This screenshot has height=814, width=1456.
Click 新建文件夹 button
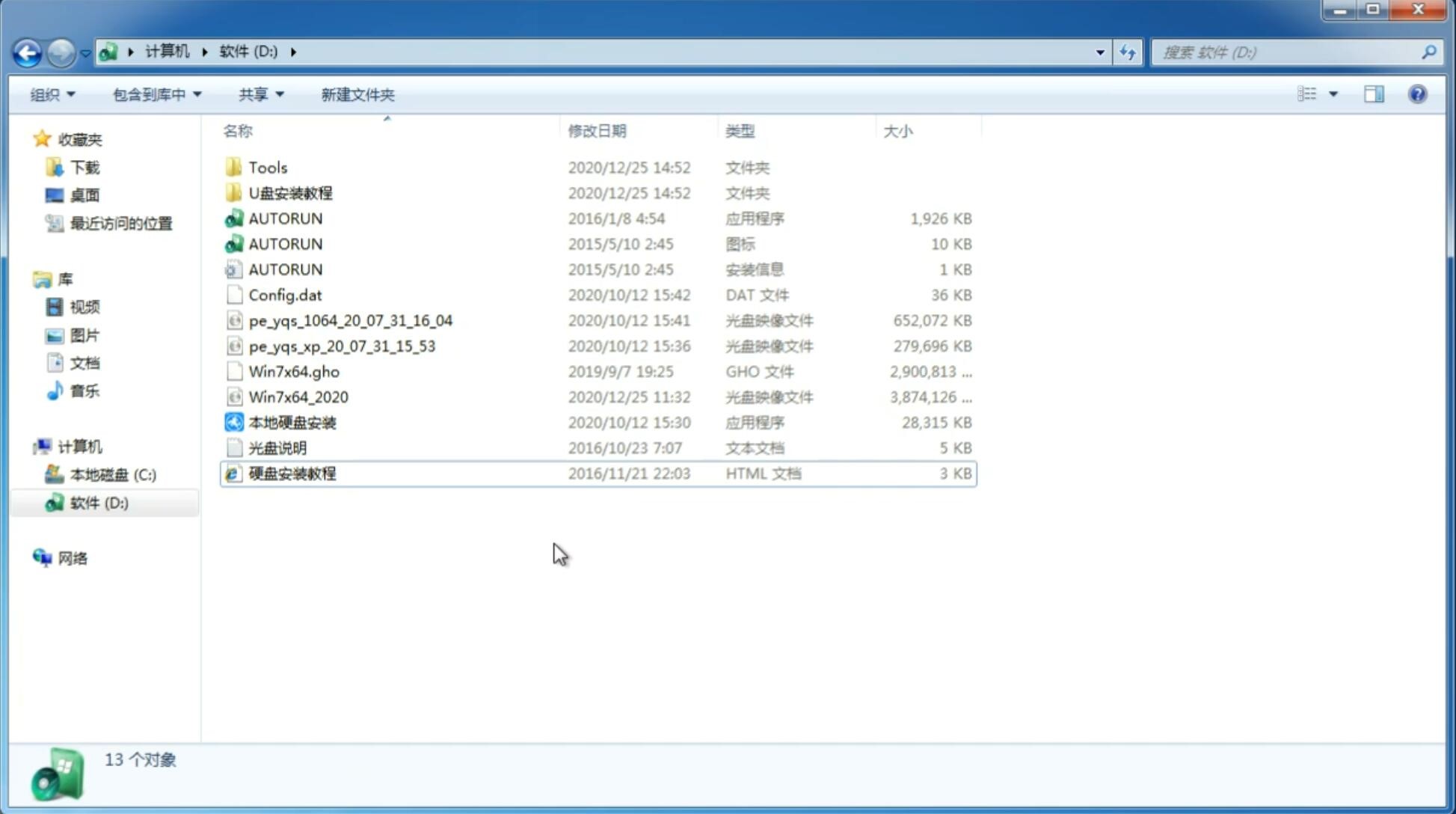(x=357, y=94)
